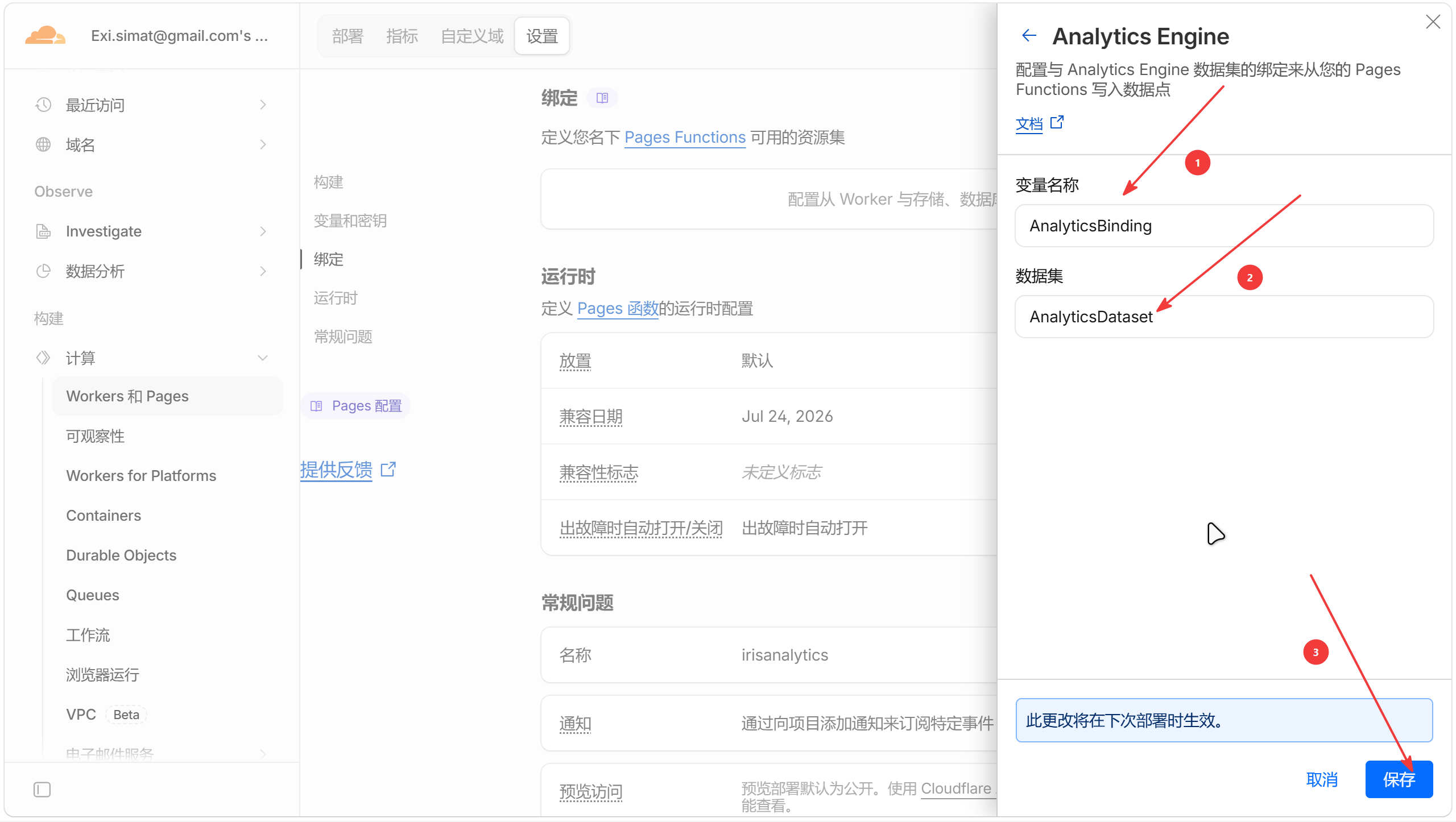Open 工作流 in sidebar
The height and width of the screenshot is (822, 1456).
pos(88,635)
